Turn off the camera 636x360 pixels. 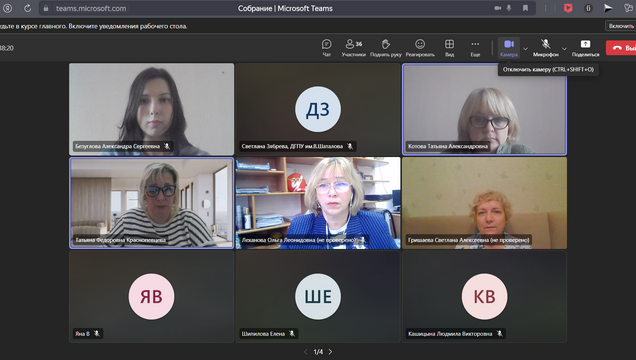[x=509, y=48]
